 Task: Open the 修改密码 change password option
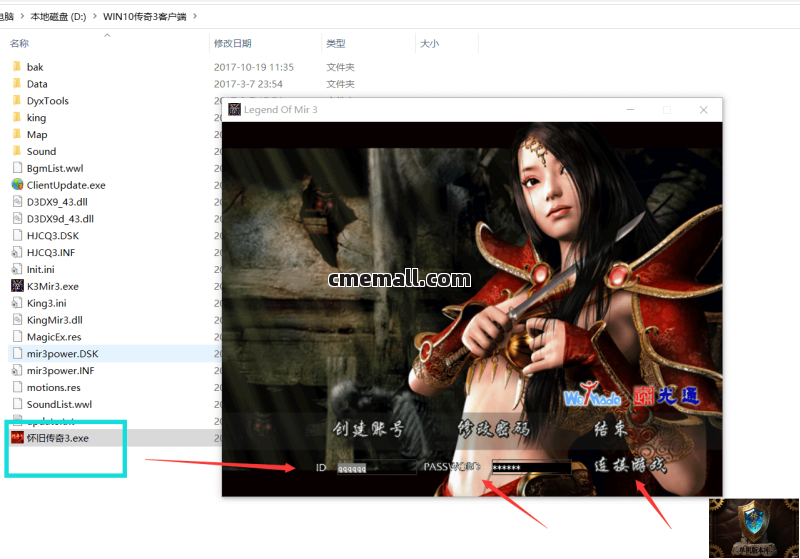click(x=493, y=429)
